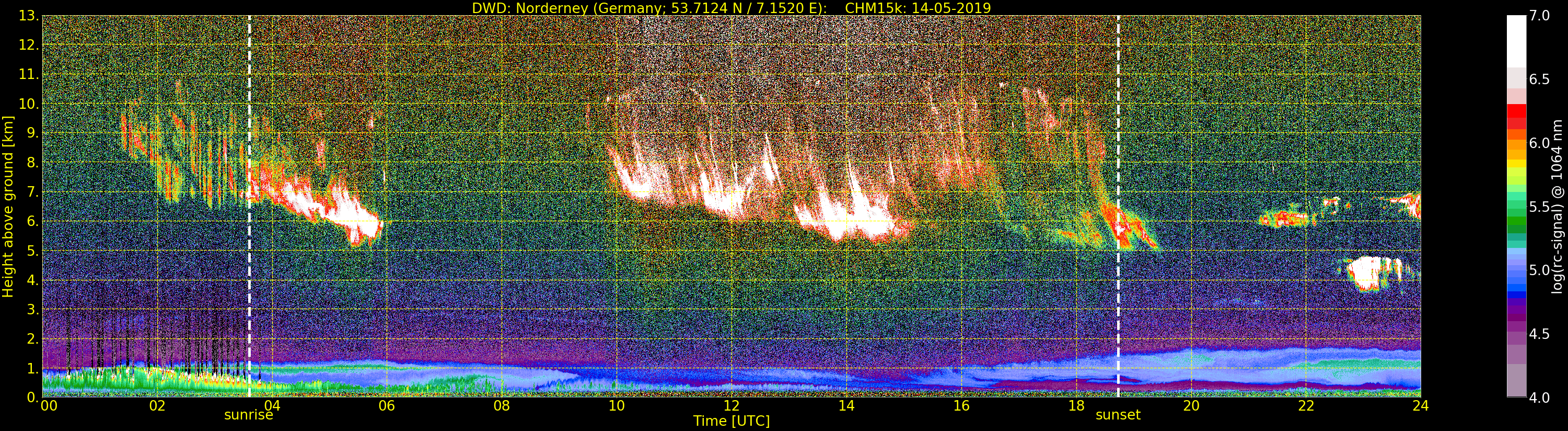Click the plot title 'DWD: Norderney (Germany; 53.7124 N / 7.1520 E)'
Screen dimensions: 1568x431
[x=649, y=8]
